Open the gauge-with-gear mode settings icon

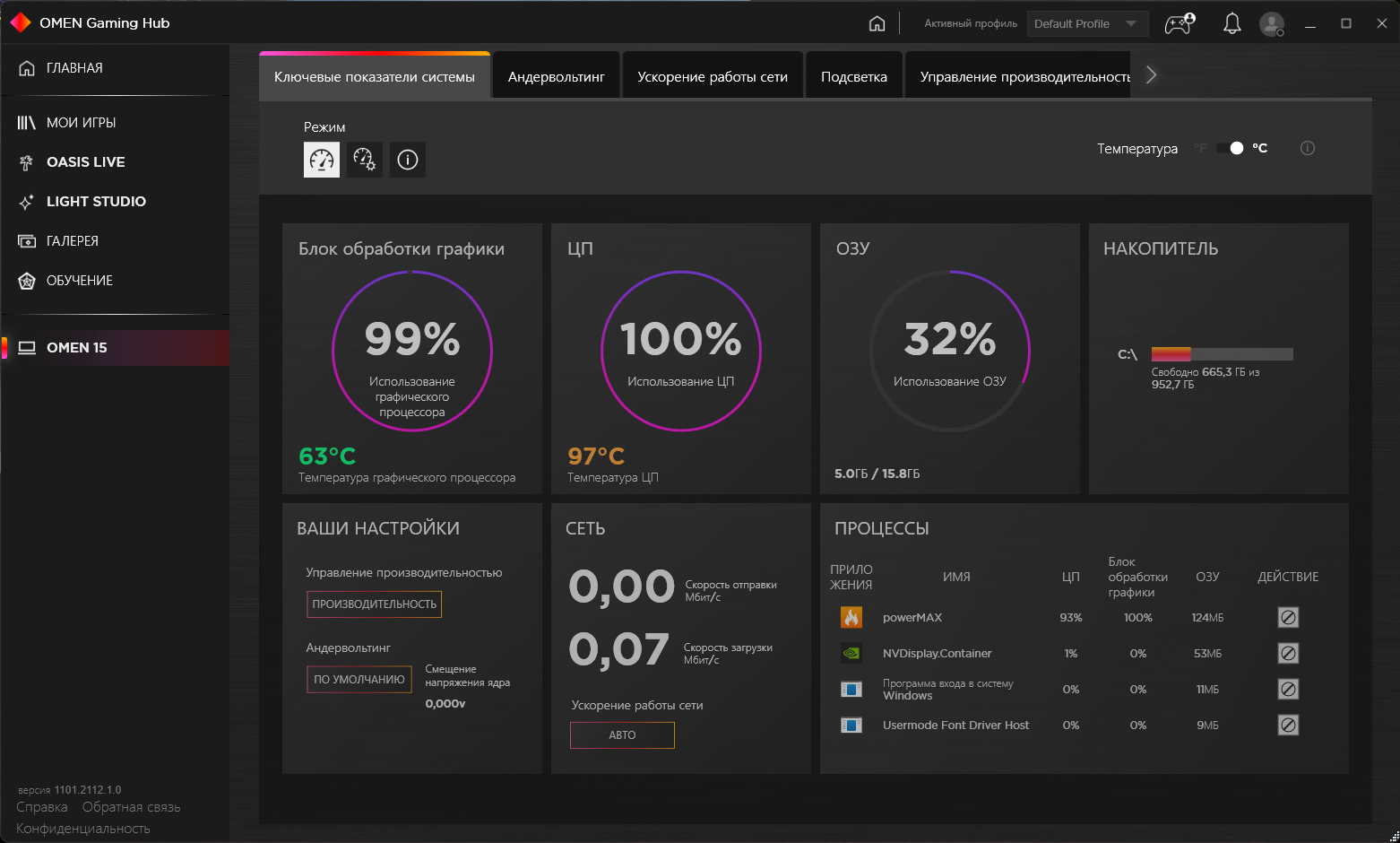365,160
